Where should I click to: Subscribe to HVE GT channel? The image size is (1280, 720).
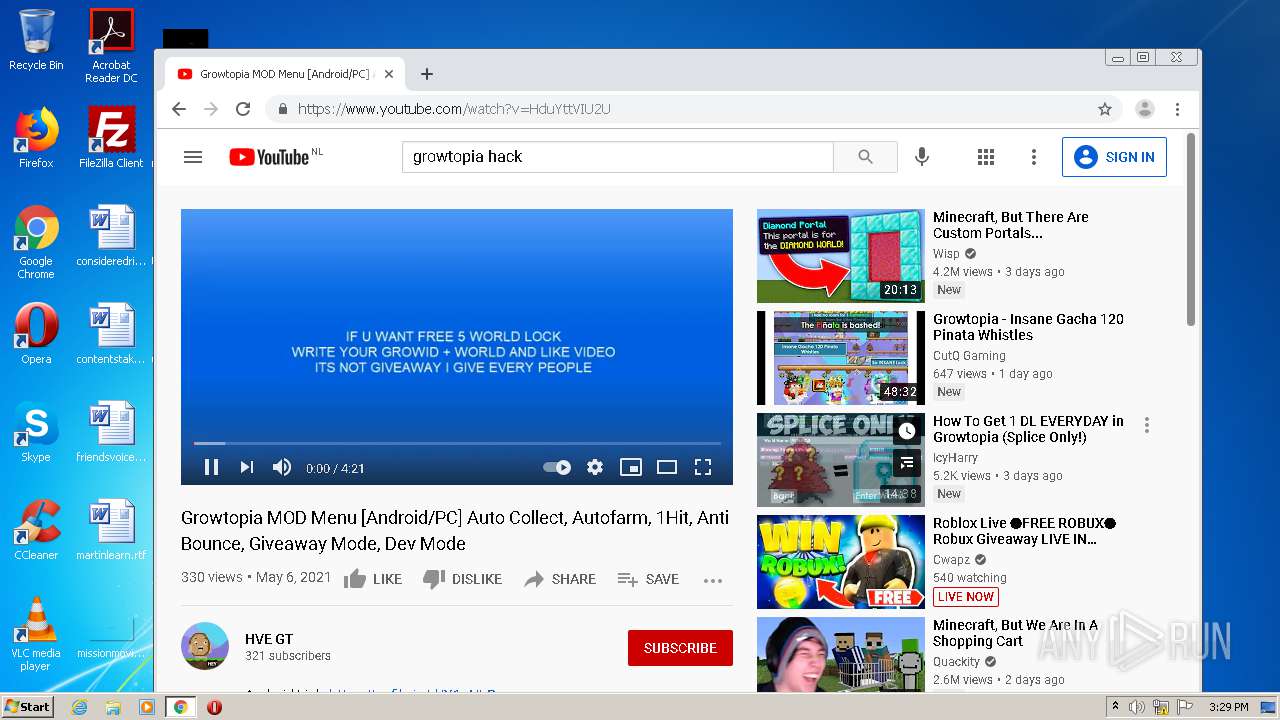coord(680,648)
